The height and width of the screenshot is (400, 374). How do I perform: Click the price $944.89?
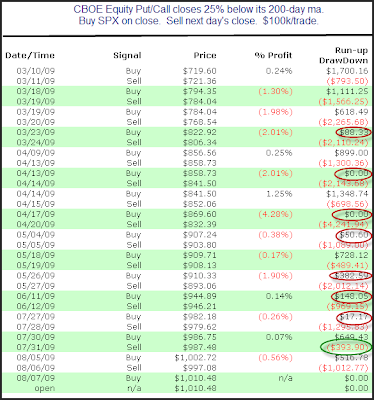[x=200, y=296]
